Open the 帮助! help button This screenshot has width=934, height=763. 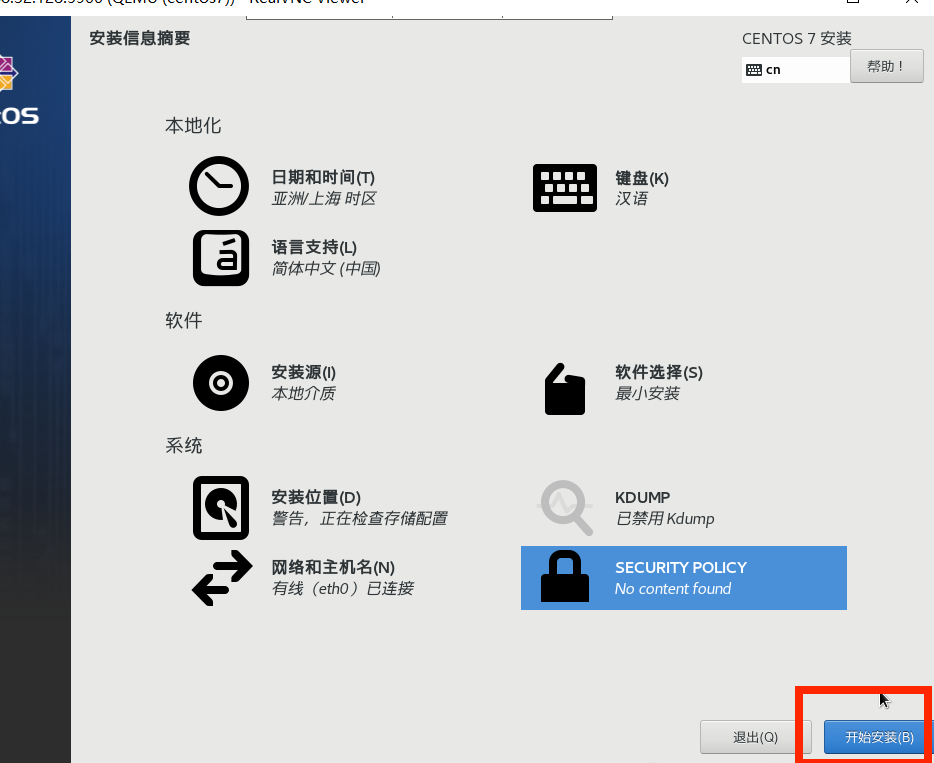point(886,66)
